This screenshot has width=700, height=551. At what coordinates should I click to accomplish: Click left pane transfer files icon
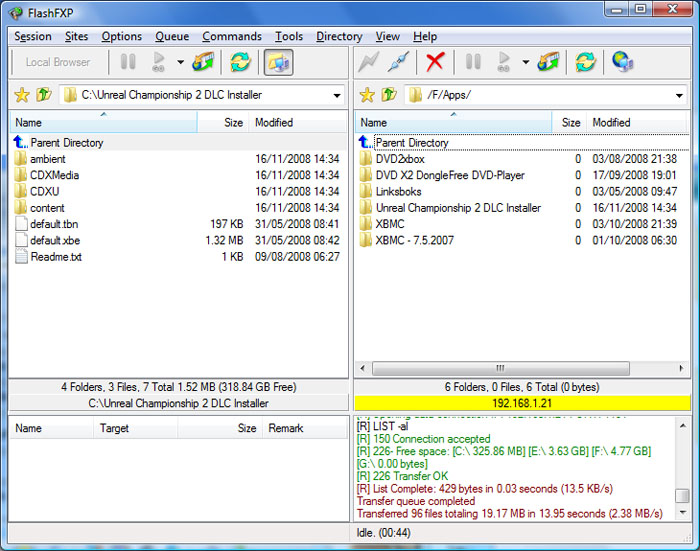tap(203, 62)
